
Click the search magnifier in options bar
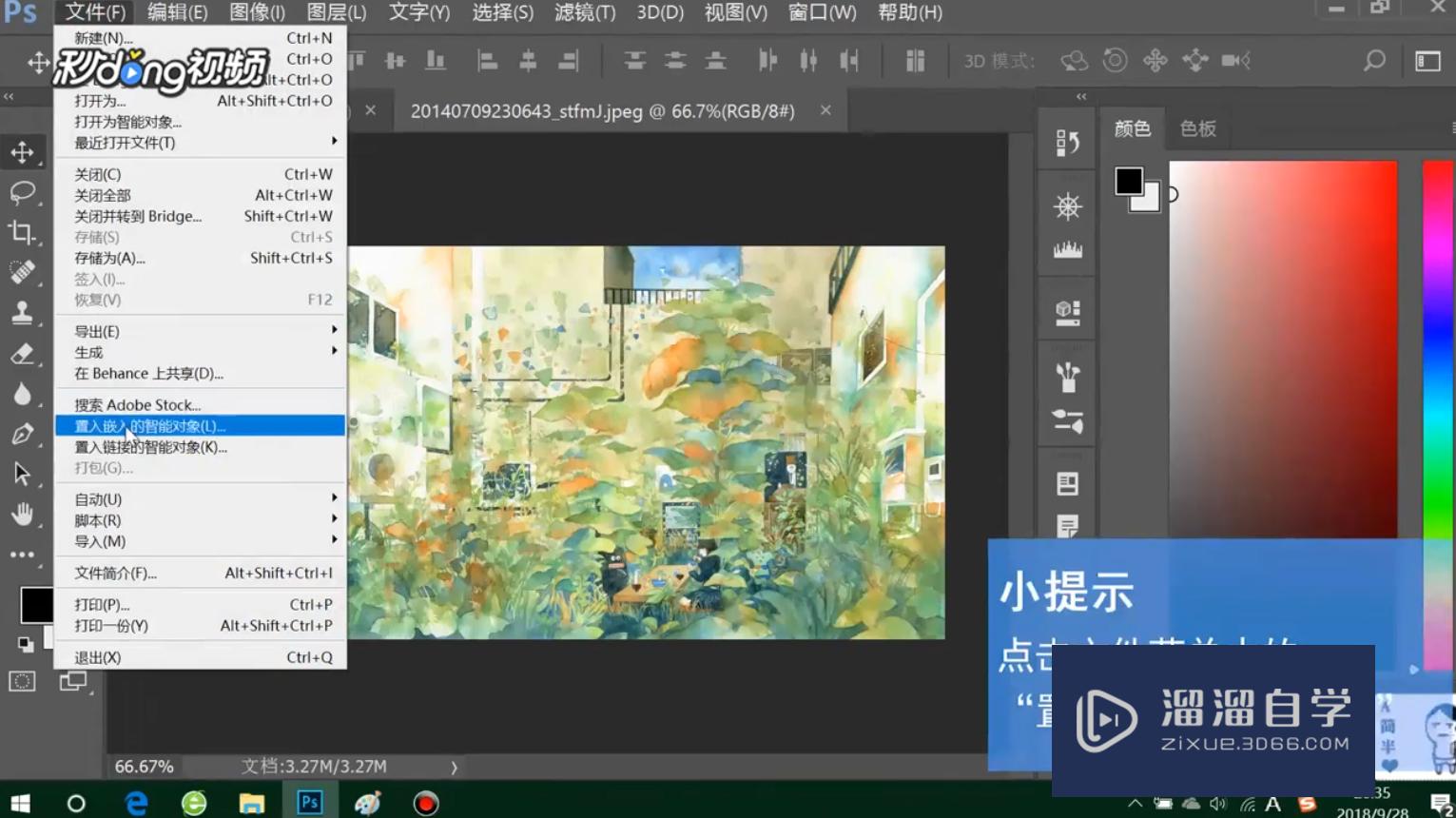click(1374, 61)
